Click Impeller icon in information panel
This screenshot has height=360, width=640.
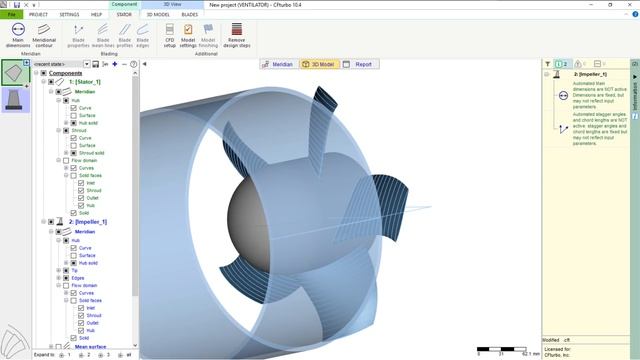[x=556, y=74]
